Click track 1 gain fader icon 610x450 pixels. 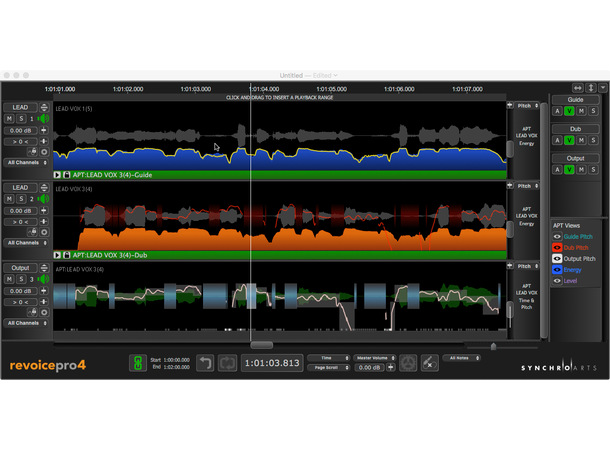pyautogui.click(x=44, y=130)
